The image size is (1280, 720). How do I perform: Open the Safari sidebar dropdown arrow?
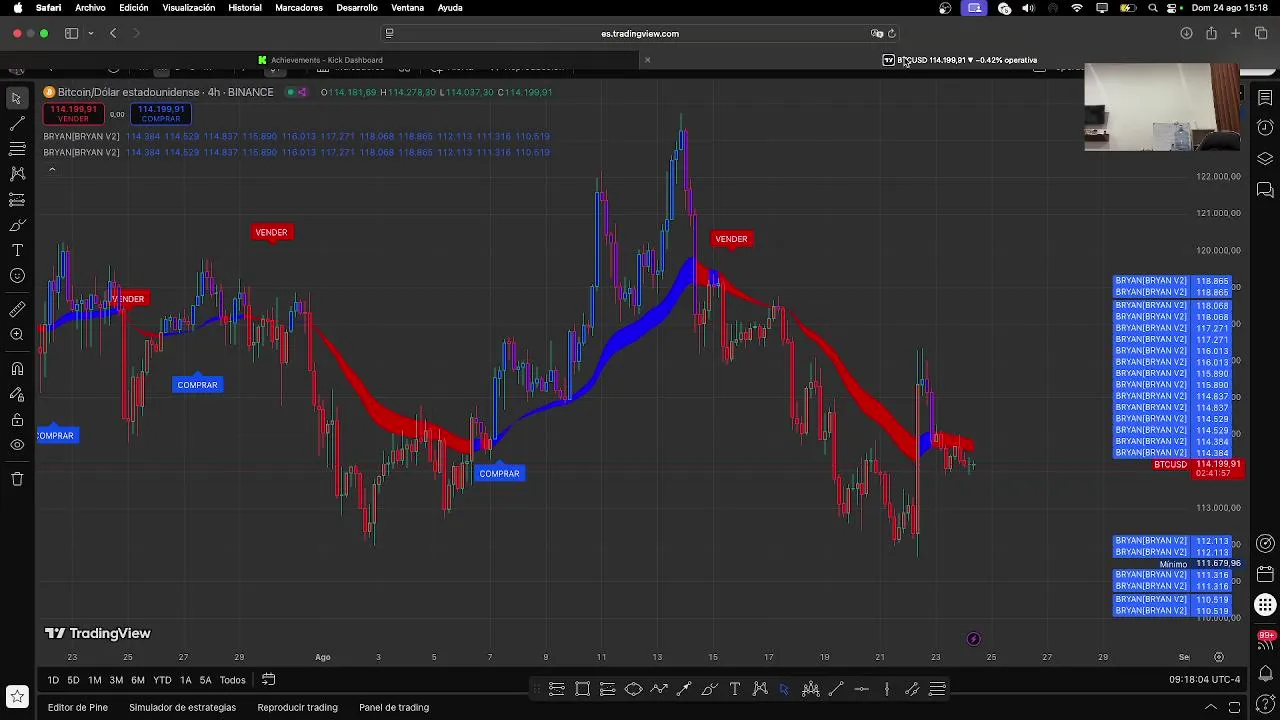click(x=90, y=33)
